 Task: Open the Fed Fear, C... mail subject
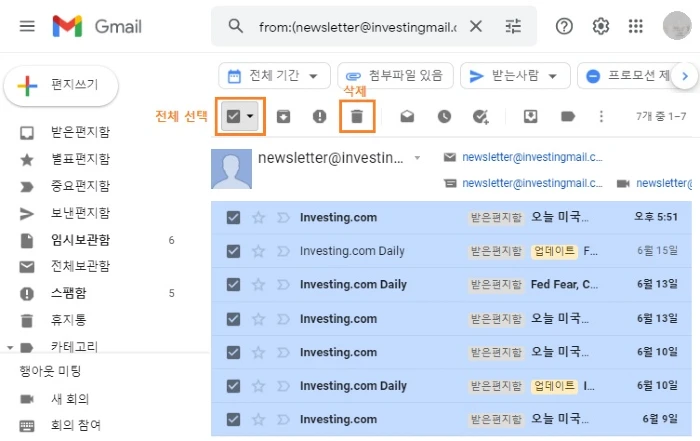click(564, 284)
